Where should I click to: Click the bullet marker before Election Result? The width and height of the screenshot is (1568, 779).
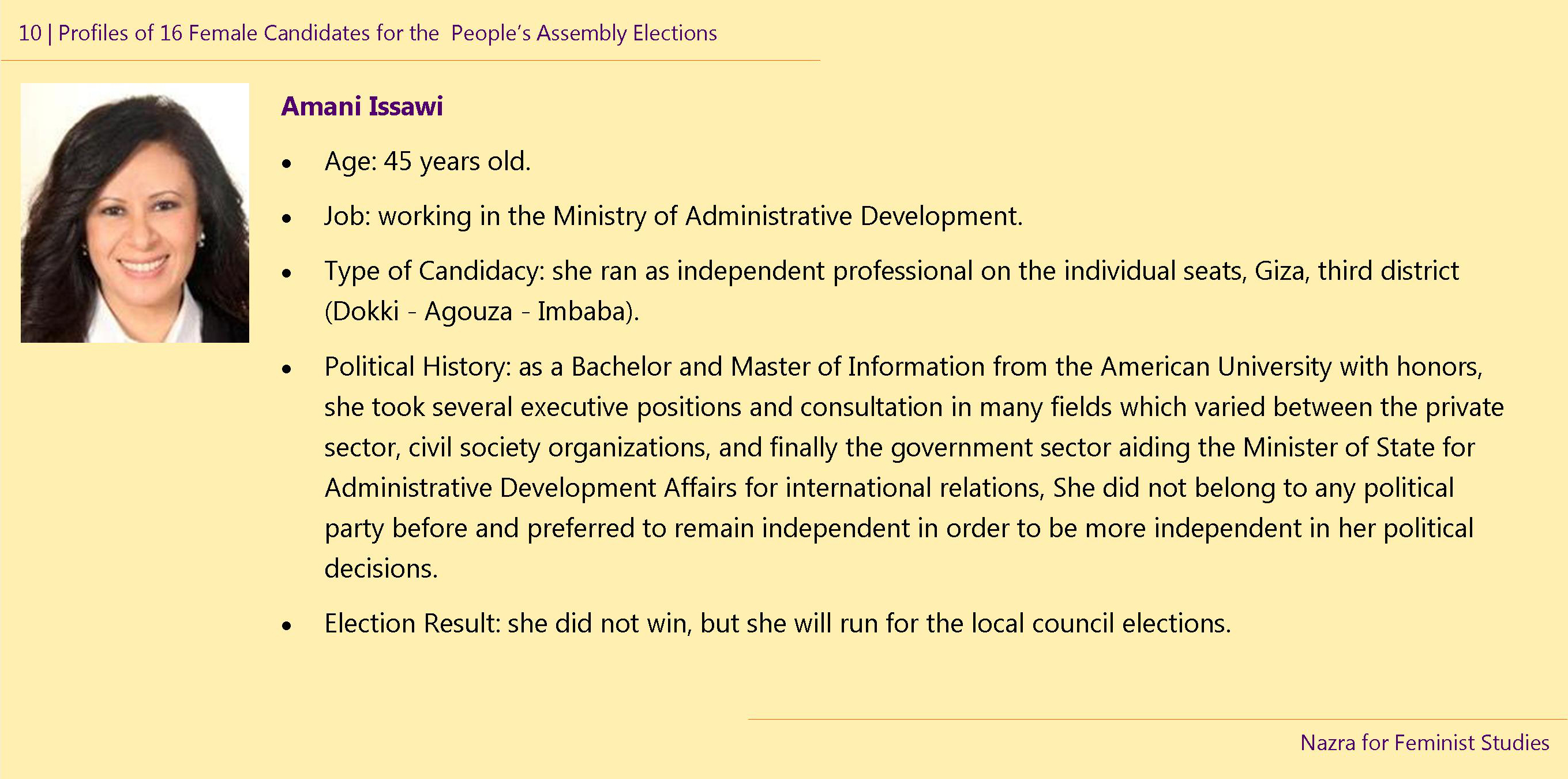coord(287,625)
